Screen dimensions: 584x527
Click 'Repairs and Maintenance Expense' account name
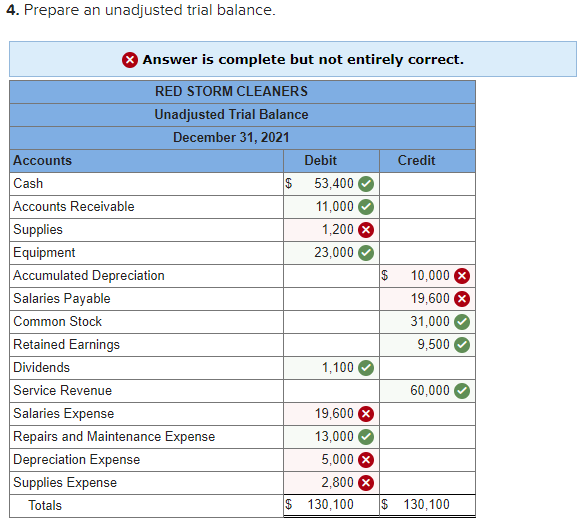[x=114, y=437]
